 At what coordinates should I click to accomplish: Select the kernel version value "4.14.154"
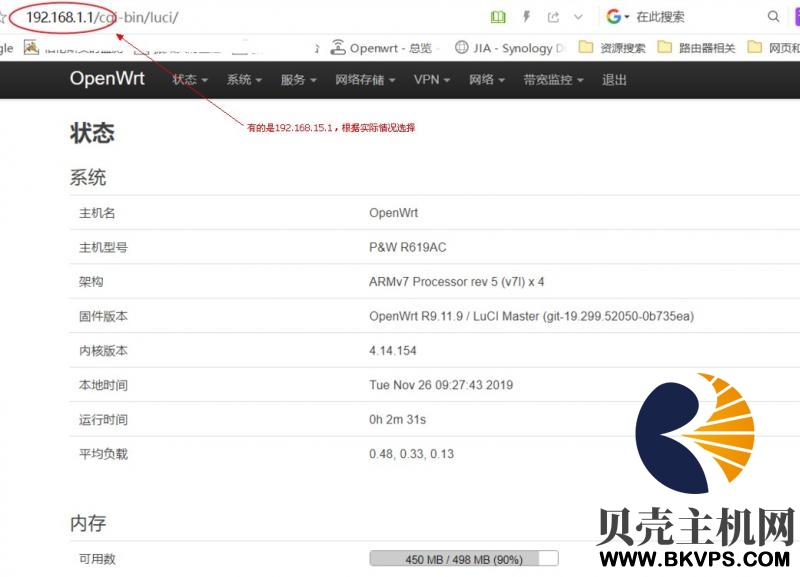click(x=393, y=350)
